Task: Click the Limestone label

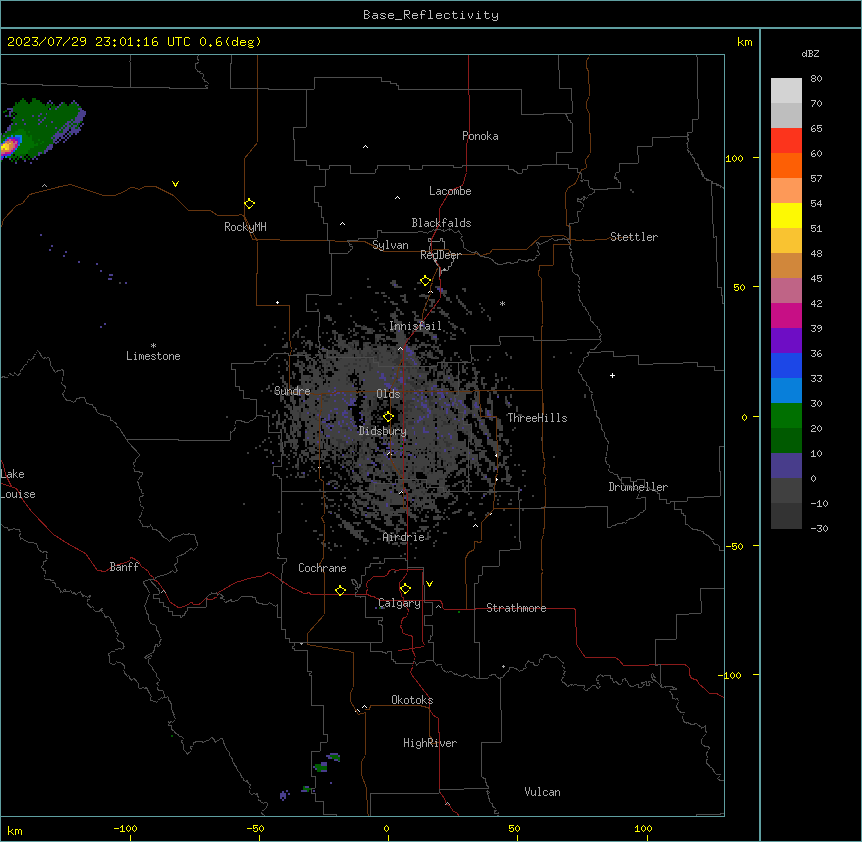Action: 153,356
